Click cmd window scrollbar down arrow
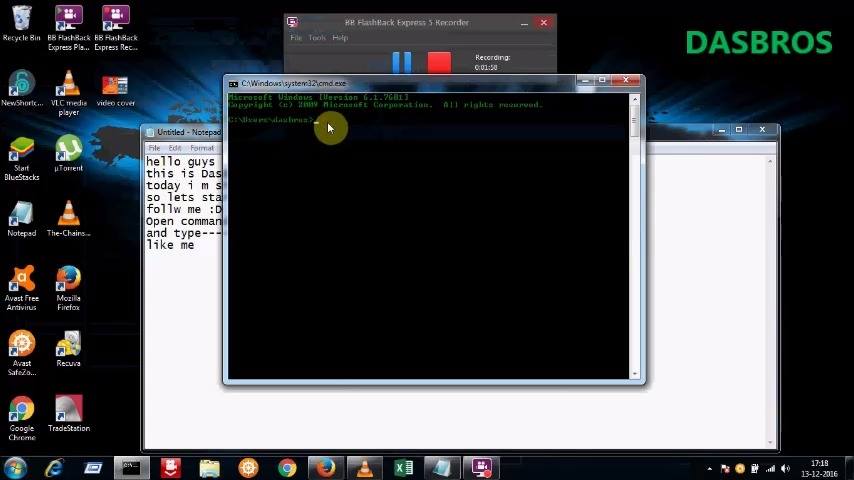Image resolution: width=854 pixels, height=480 pixels. click(x=635, y=374)
